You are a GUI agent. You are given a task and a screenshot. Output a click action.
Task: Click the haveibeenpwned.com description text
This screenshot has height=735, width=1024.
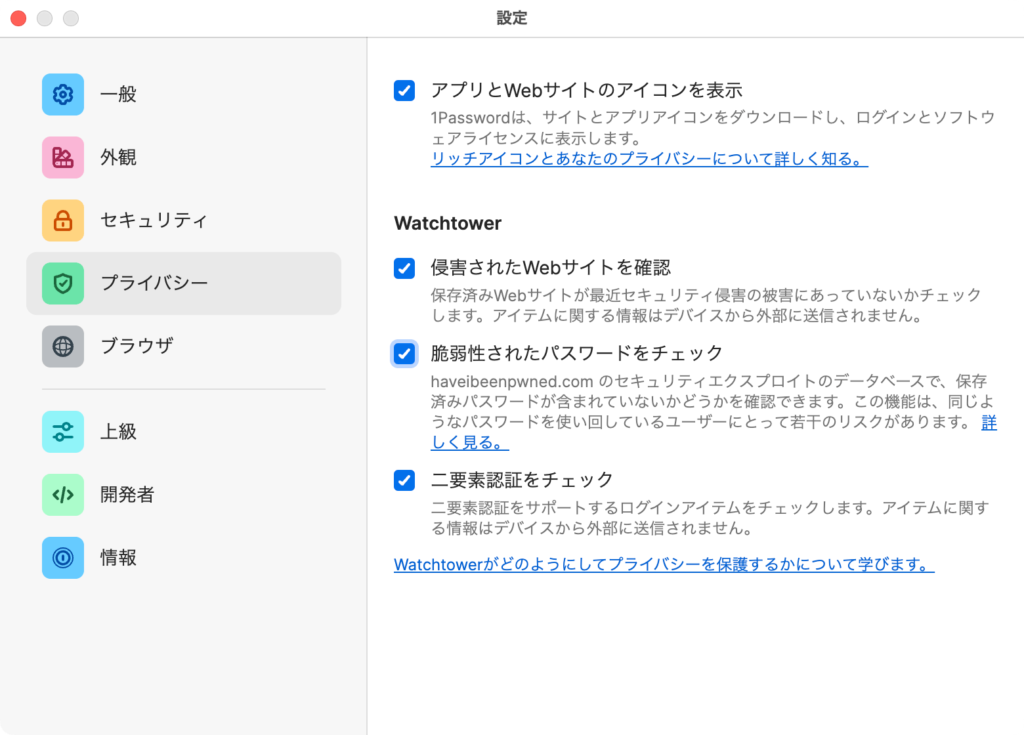[713, 412]
